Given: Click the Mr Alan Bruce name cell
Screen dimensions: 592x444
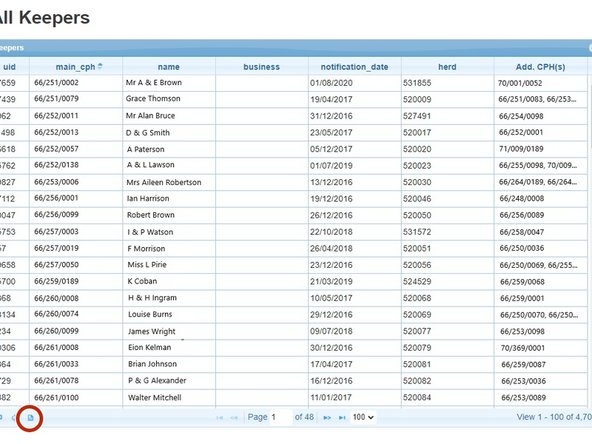Looking at the screenshot, I should coord(169,116).
